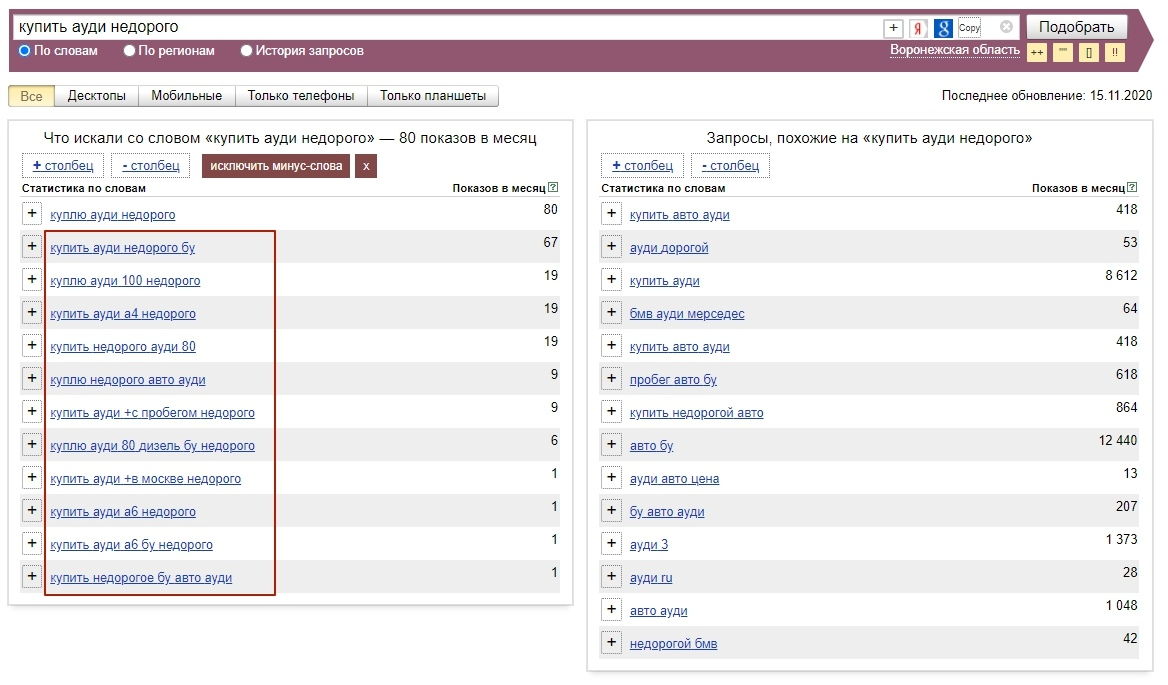Click the plus next to "недорогой бмв"
This screenshot has width=1168, height=685.
click(x=611, y=643)
